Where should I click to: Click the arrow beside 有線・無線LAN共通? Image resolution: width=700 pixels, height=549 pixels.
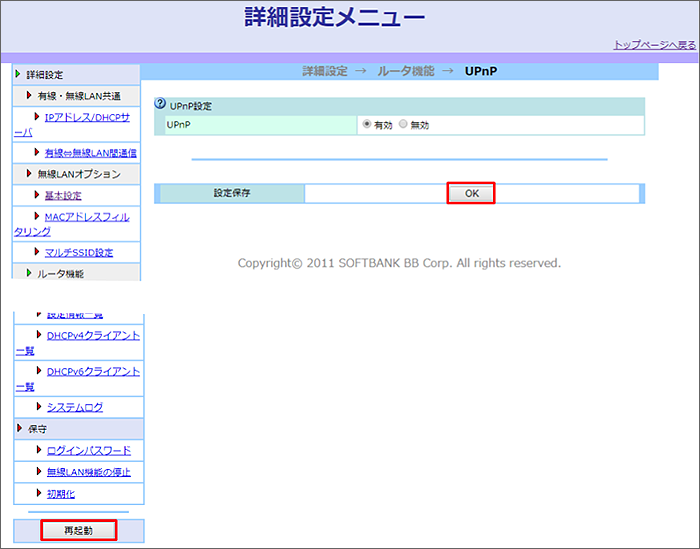[x=29, y=95]
